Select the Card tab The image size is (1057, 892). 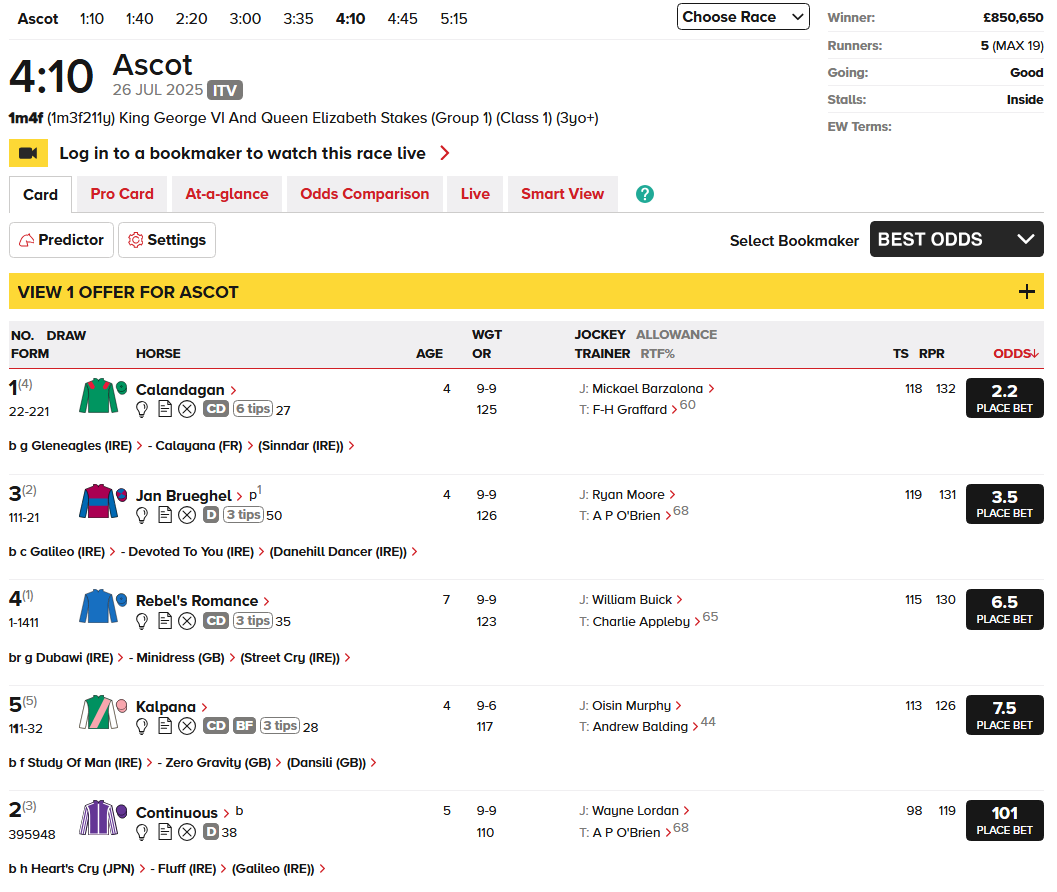coord(40,195)
